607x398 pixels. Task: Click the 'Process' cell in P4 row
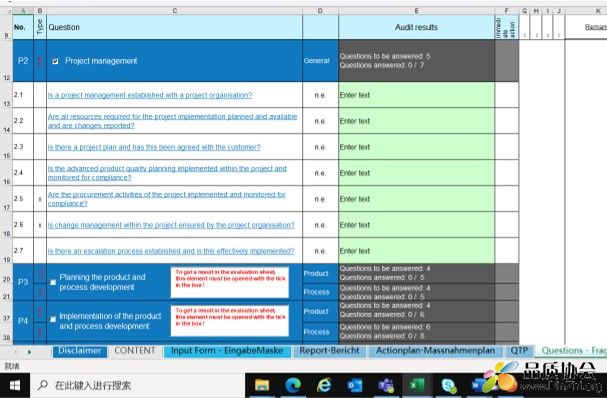[x=320, y=332]
